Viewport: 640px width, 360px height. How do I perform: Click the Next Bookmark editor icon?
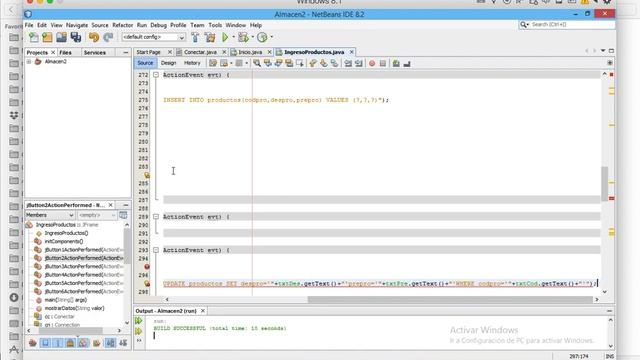point(324,63)
